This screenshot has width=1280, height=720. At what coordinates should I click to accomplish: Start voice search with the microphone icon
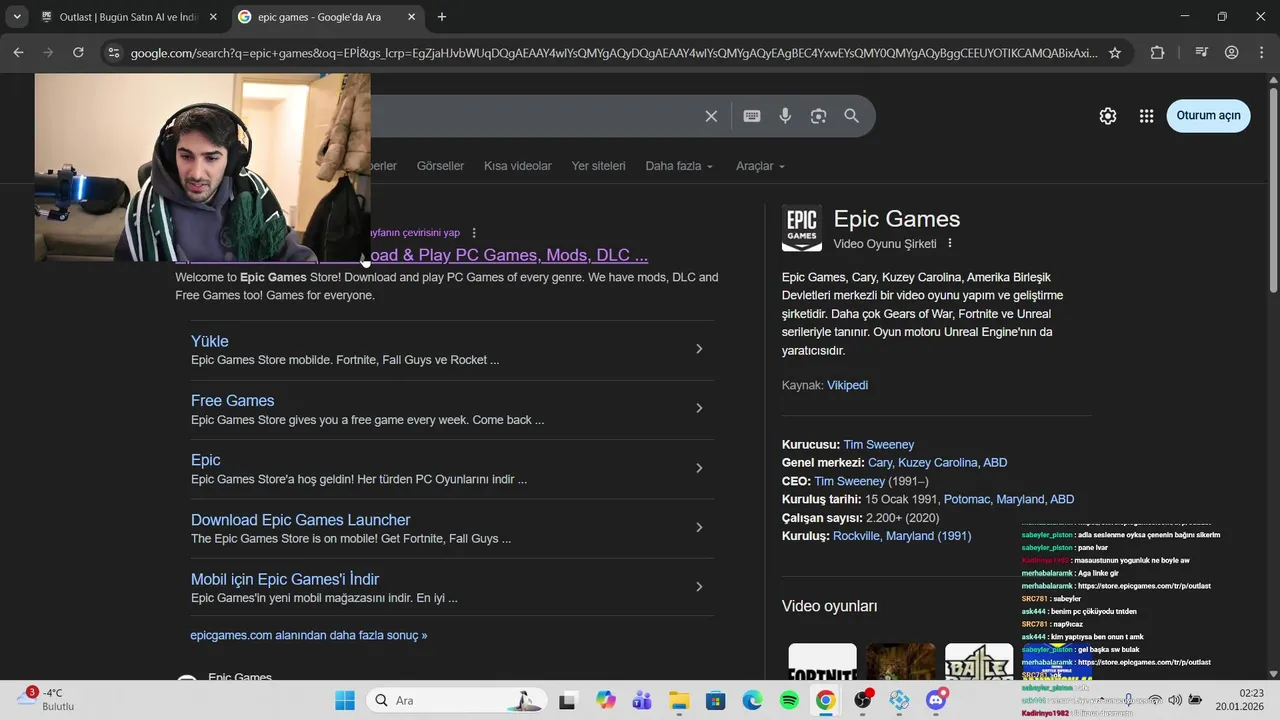click(785, 116)
